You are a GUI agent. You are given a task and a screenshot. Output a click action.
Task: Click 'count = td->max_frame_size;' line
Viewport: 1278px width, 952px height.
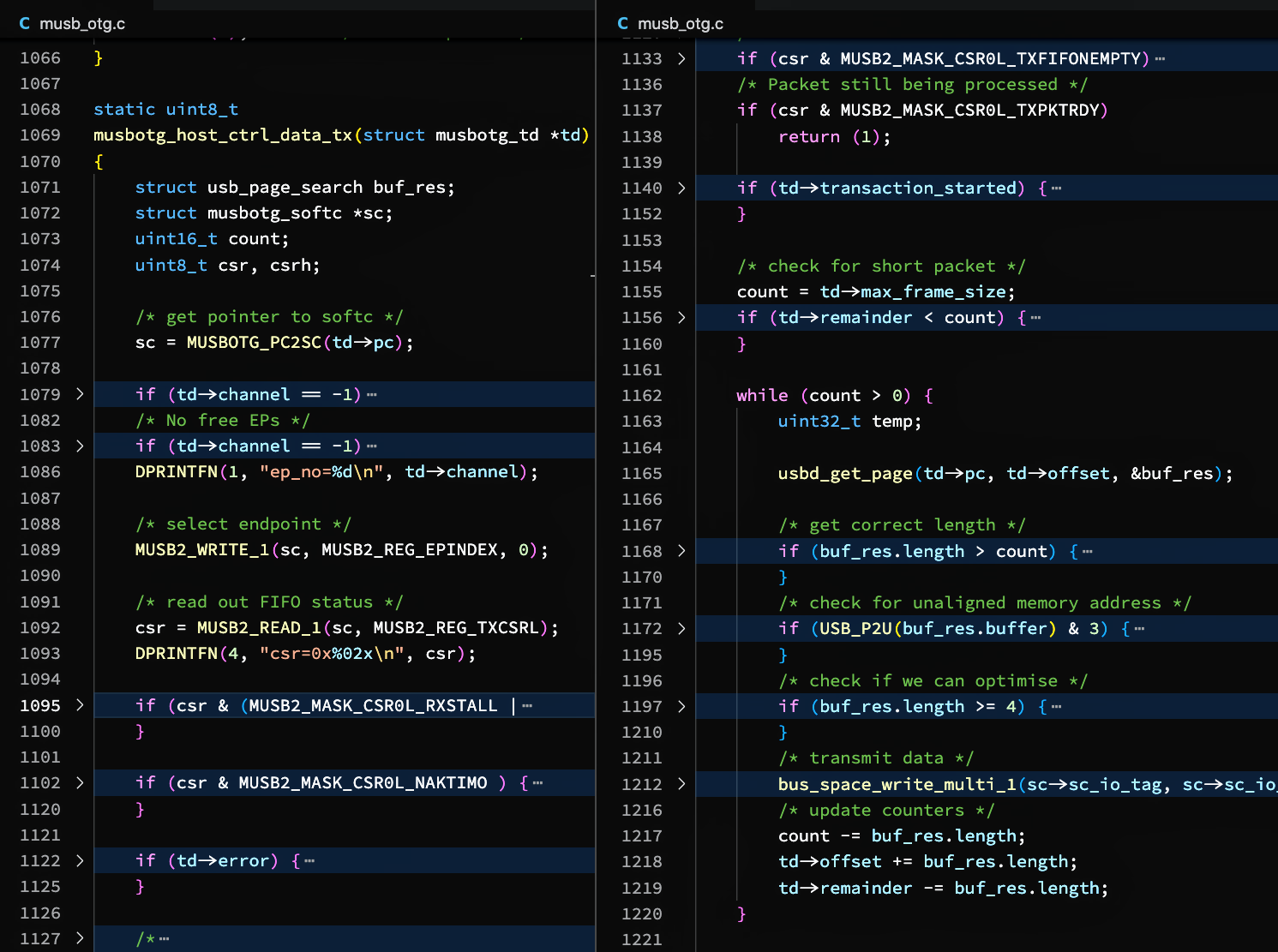pos(876,291)
